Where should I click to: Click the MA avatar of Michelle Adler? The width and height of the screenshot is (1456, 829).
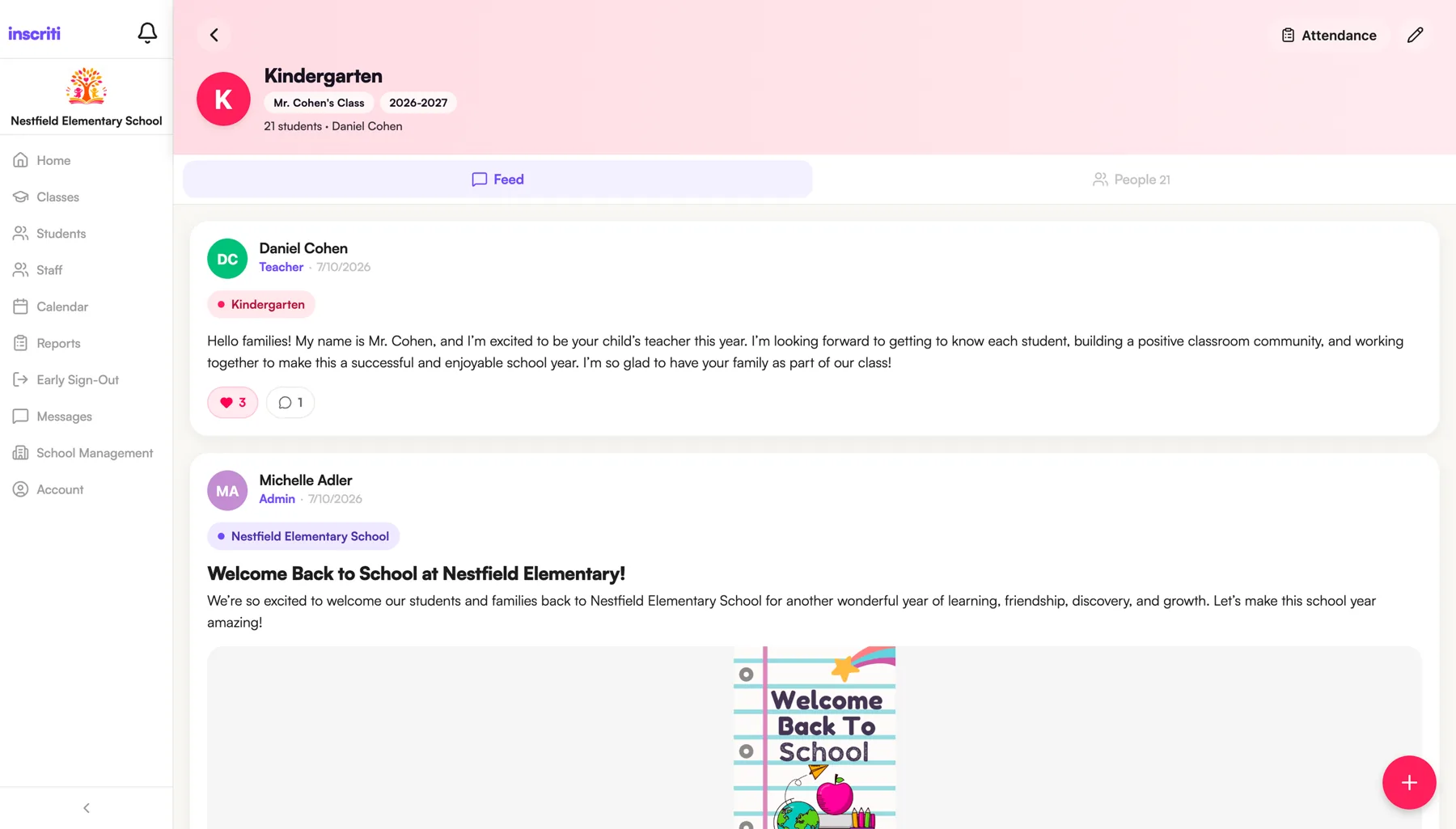click(227, 490)
